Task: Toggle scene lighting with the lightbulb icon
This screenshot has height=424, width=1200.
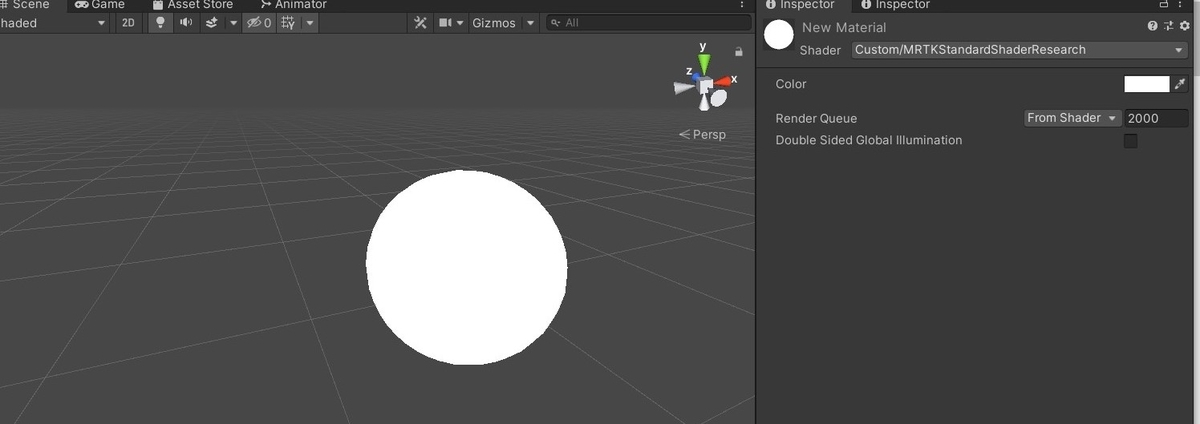Action: pos(160,23)
